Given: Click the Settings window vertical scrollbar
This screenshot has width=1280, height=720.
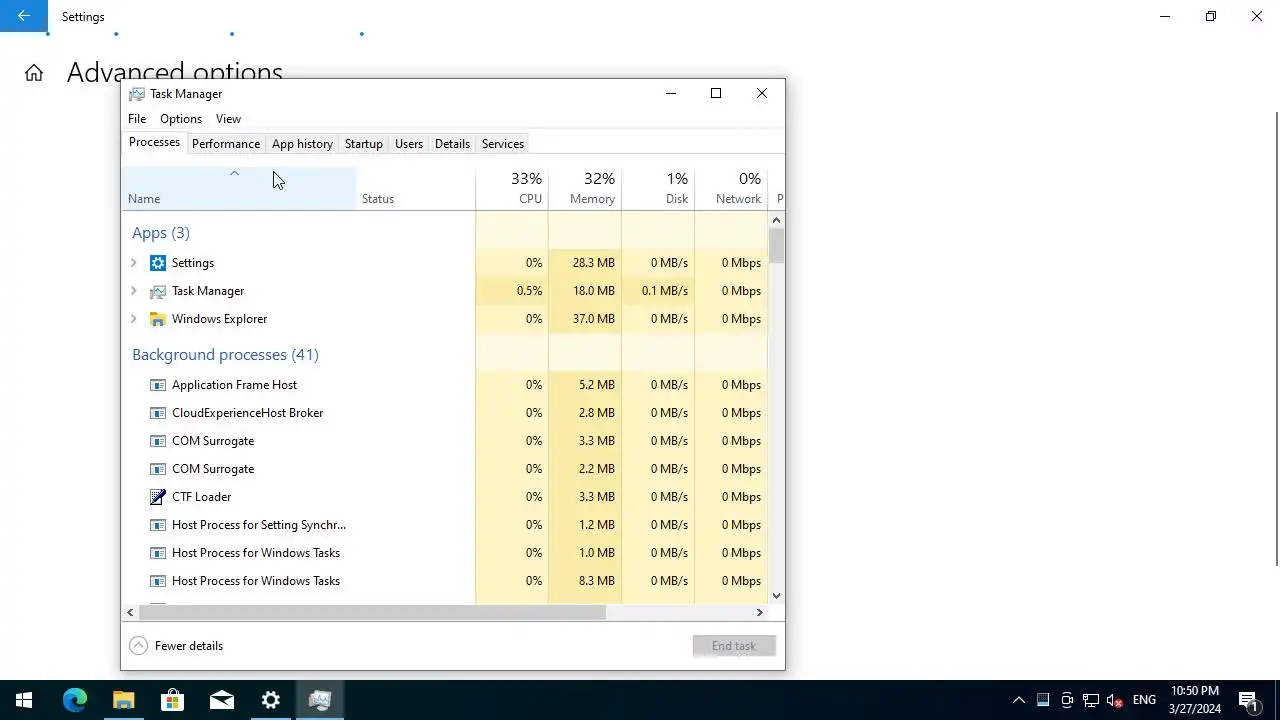Looking at the screenshot, I should coord(1276,338).
